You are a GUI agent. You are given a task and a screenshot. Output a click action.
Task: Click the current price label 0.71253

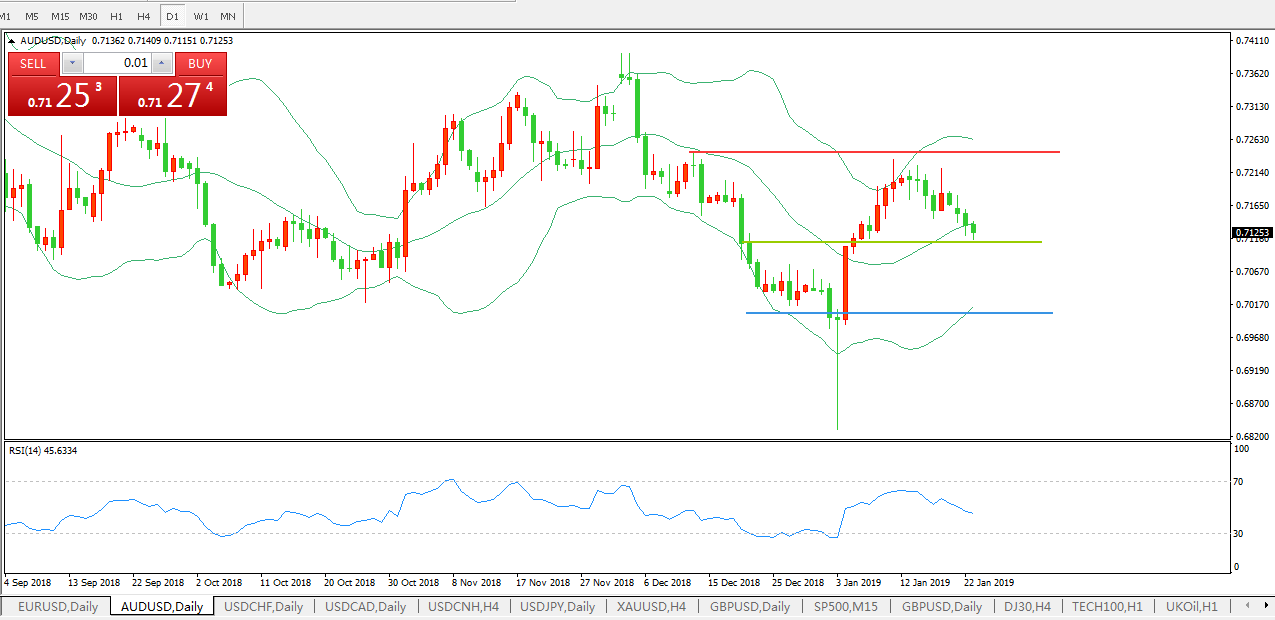pos(1250,232)
